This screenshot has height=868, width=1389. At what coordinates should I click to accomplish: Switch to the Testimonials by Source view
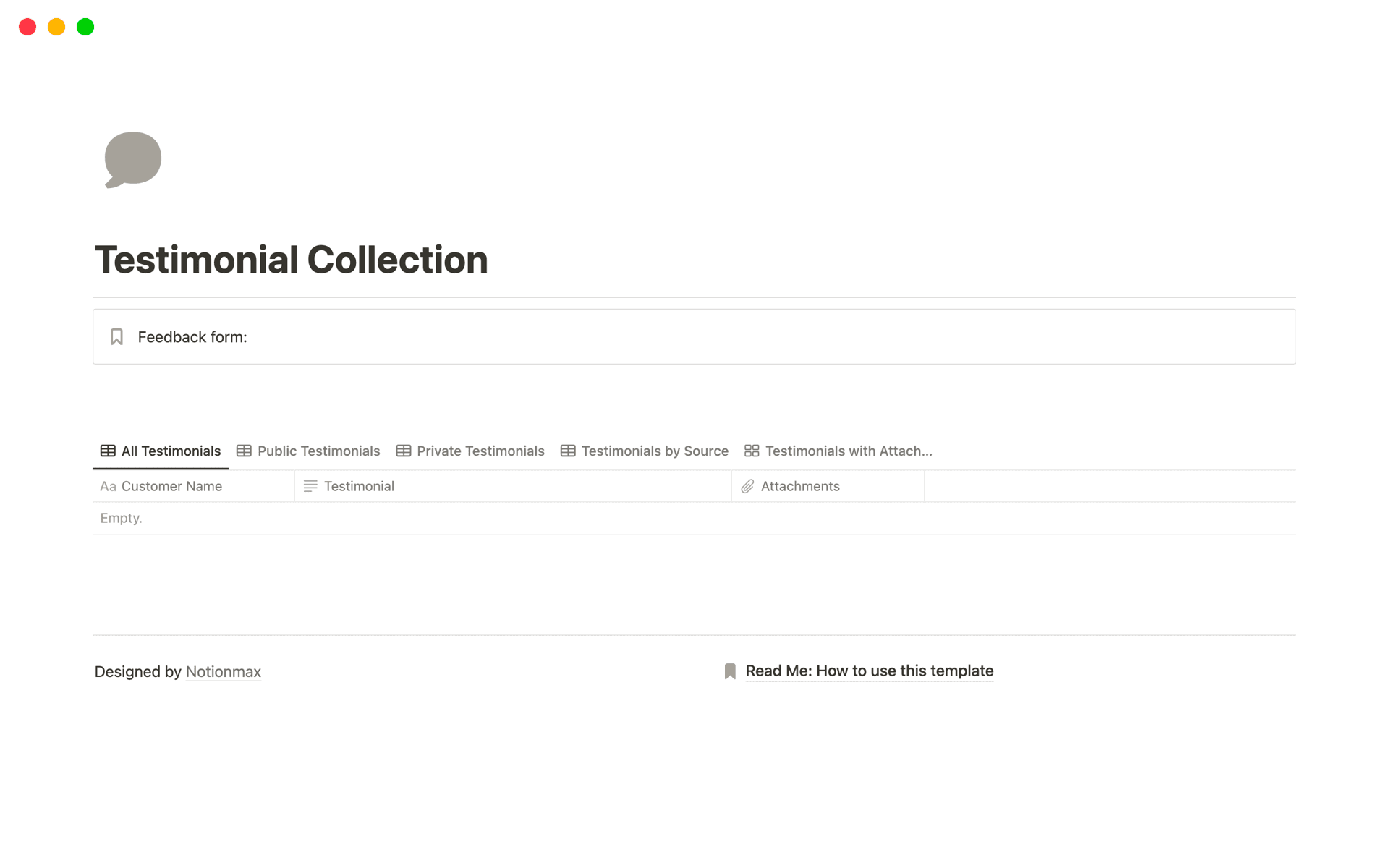655,451
